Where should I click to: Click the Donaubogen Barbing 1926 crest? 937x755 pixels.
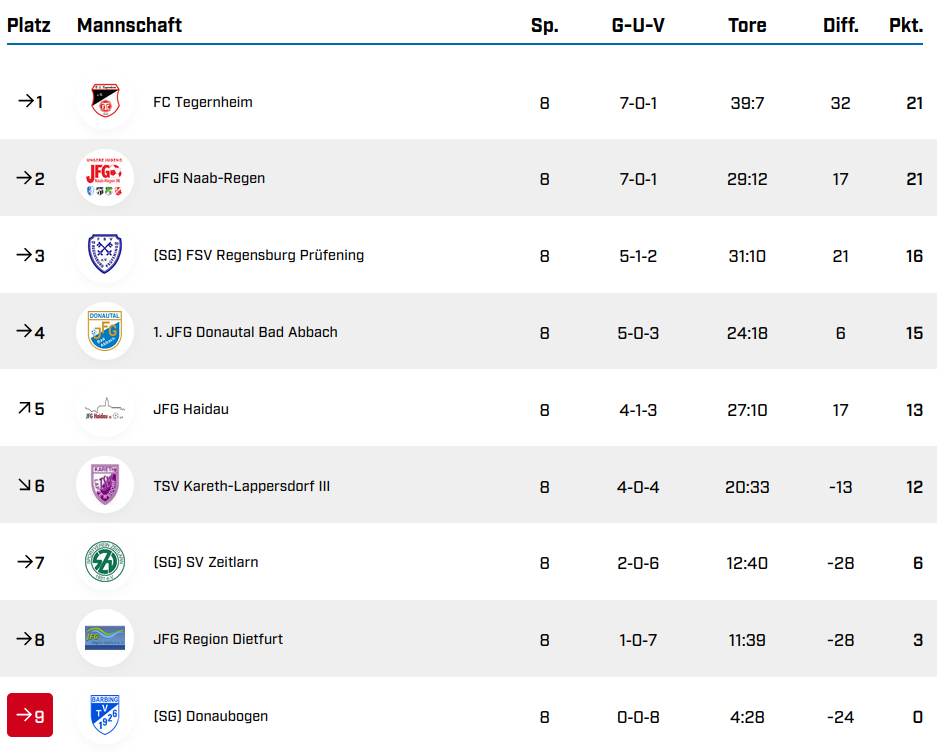[105, 716]
